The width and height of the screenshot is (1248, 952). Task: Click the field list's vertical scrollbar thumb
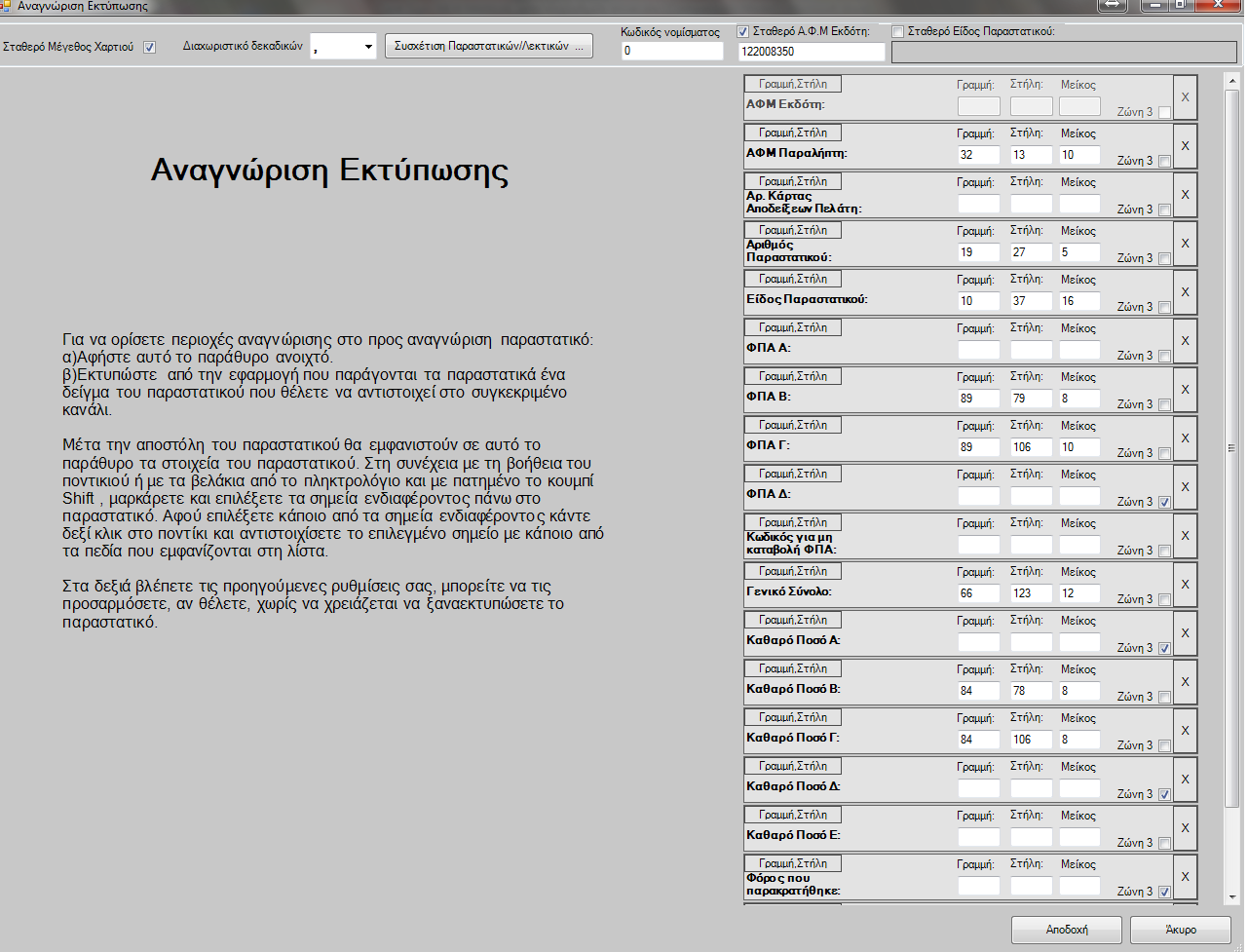point(1231,449)
